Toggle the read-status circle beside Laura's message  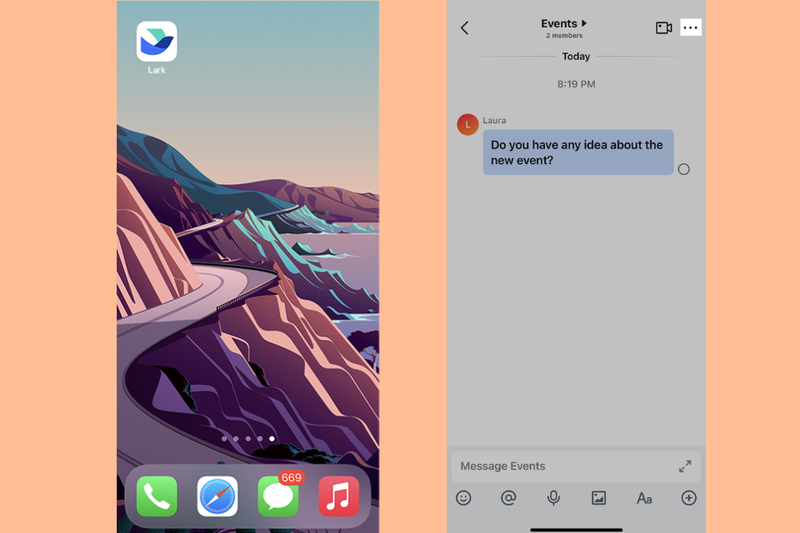click(x=684, y=169)
